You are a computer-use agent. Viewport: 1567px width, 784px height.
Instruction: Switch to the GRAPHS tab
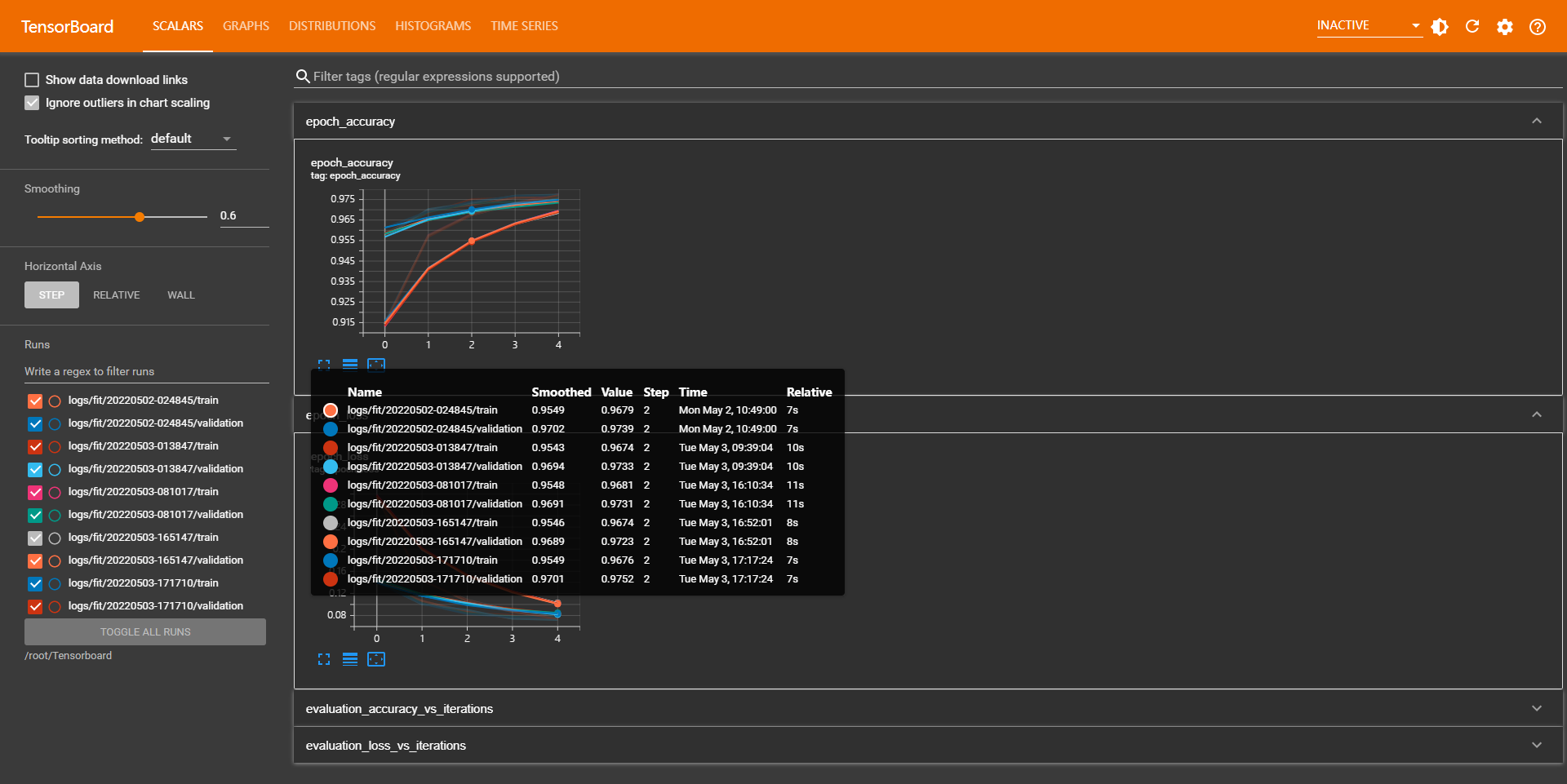point(246,26)
